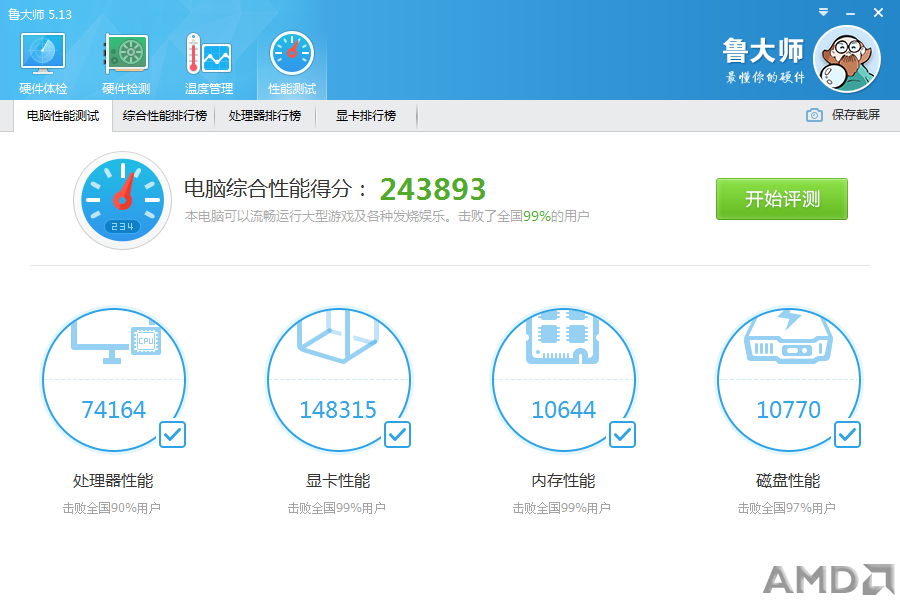This screenshot has height=600, width=900.
Task: Switch to the 处理器排行榜 tab
Action: tap(265, 115)
